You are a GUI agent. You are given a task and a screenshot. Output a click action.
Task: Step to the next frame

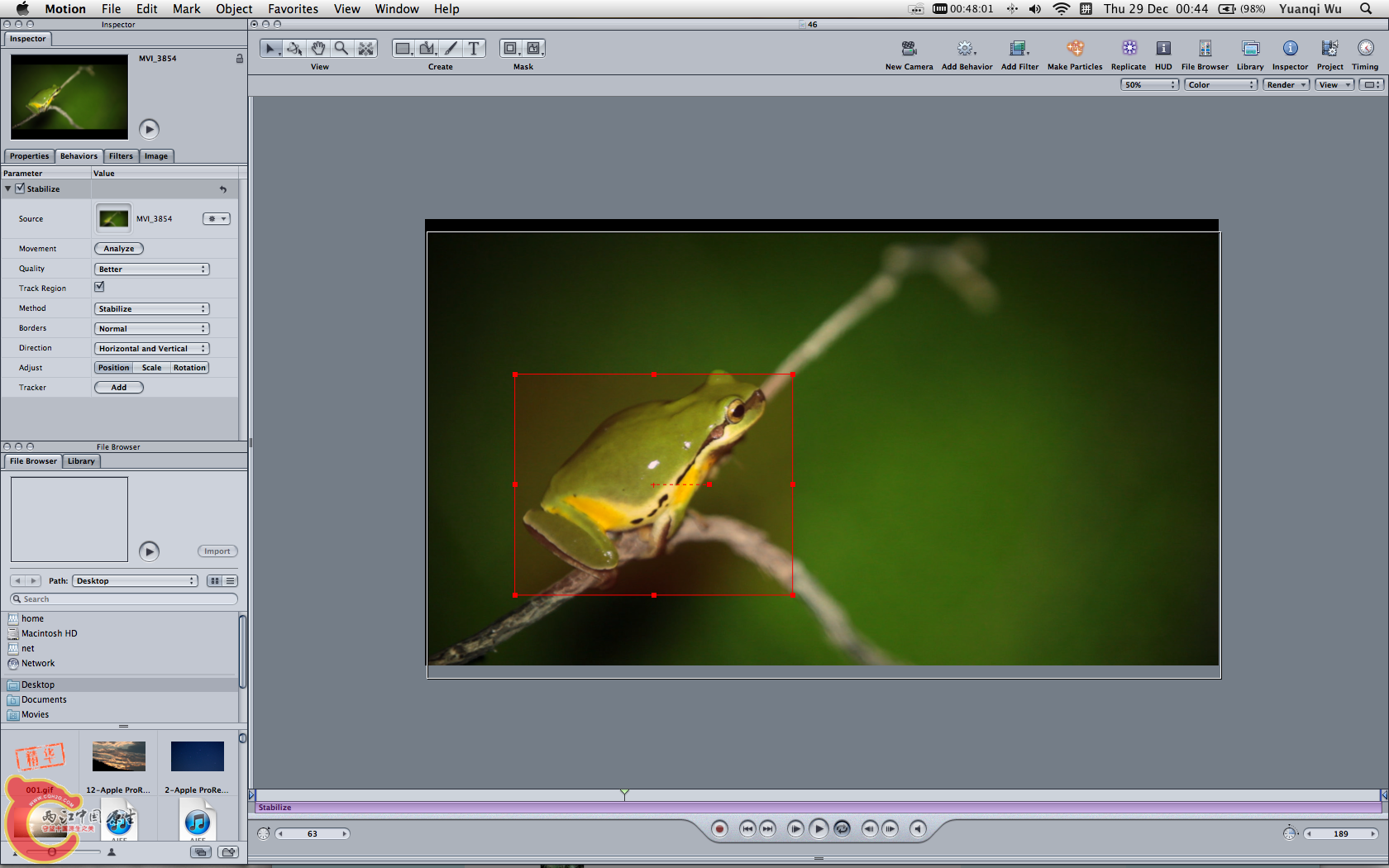[x=890, y=829]
